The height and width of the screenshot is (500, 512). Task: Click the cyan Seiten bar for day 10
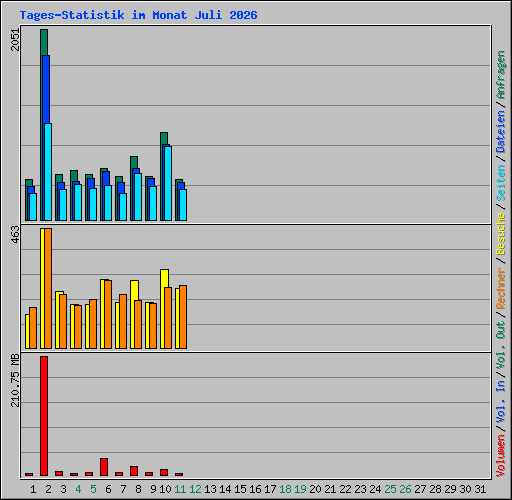tap(168, 183)
